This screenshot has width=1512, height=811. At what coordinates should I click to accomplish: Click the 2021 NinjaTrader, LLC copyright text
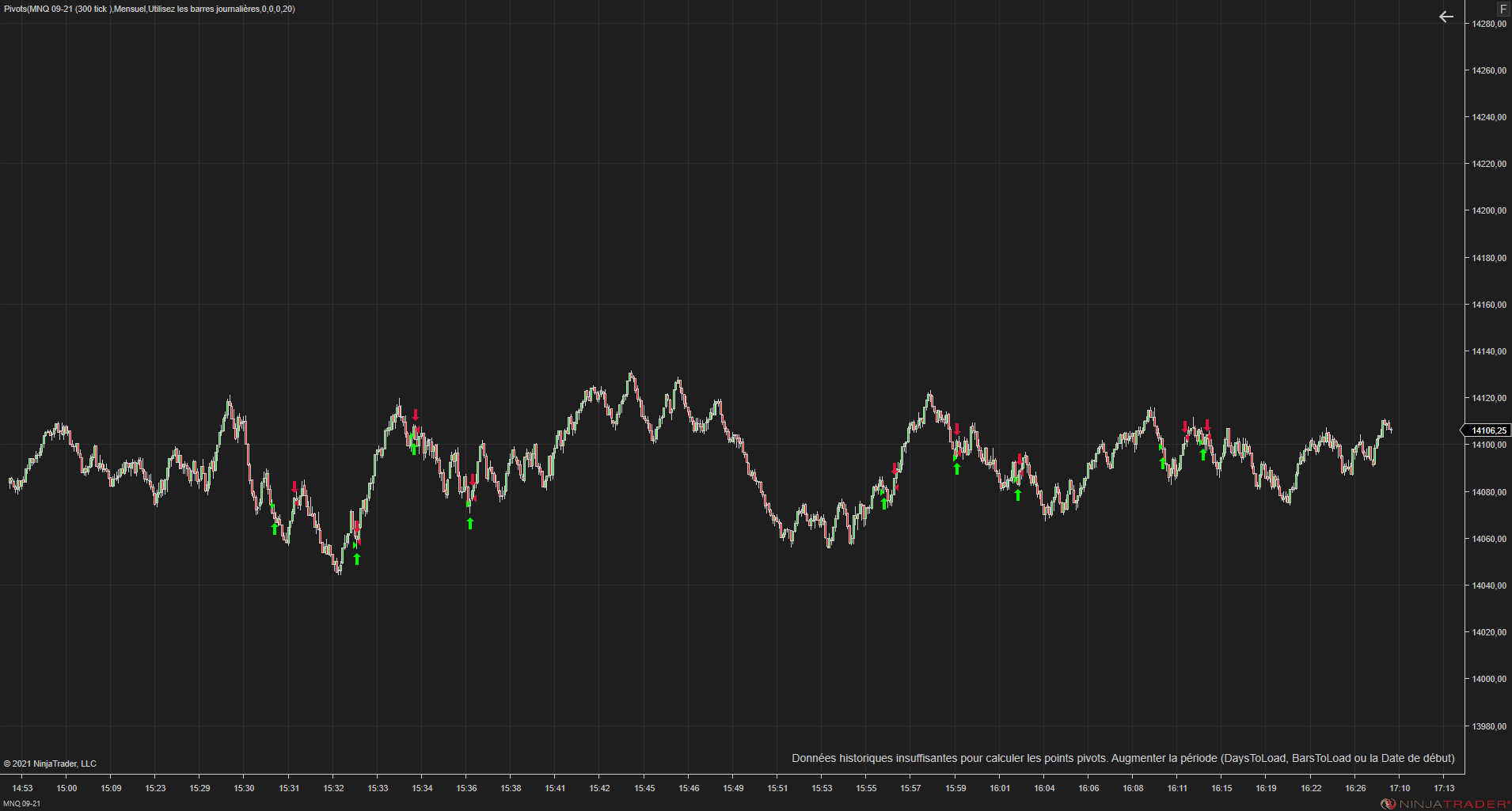(50, 764)
